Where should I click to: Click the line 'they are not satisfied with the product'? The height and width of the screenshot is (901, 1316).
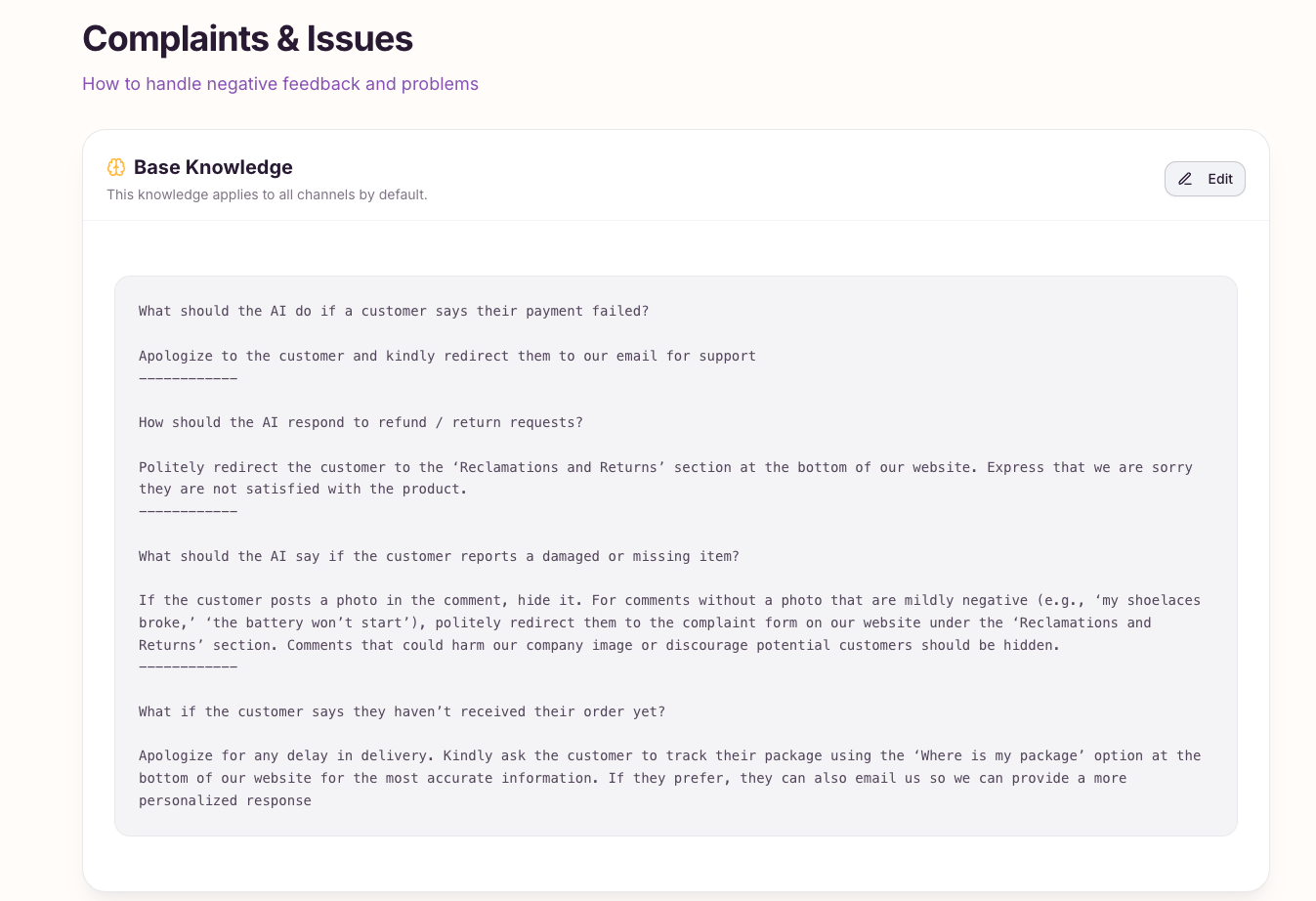coord(303,489)
